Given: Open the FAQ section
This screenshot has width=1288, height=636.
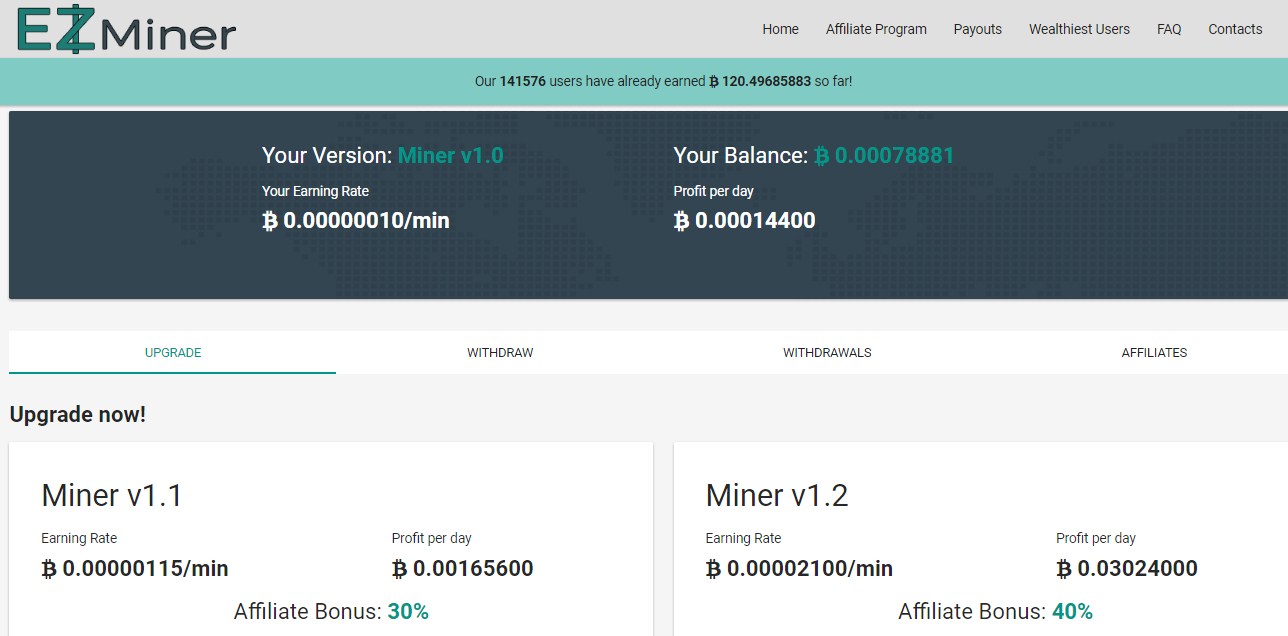Looking at the screenshot, I should click(1168, 29).
